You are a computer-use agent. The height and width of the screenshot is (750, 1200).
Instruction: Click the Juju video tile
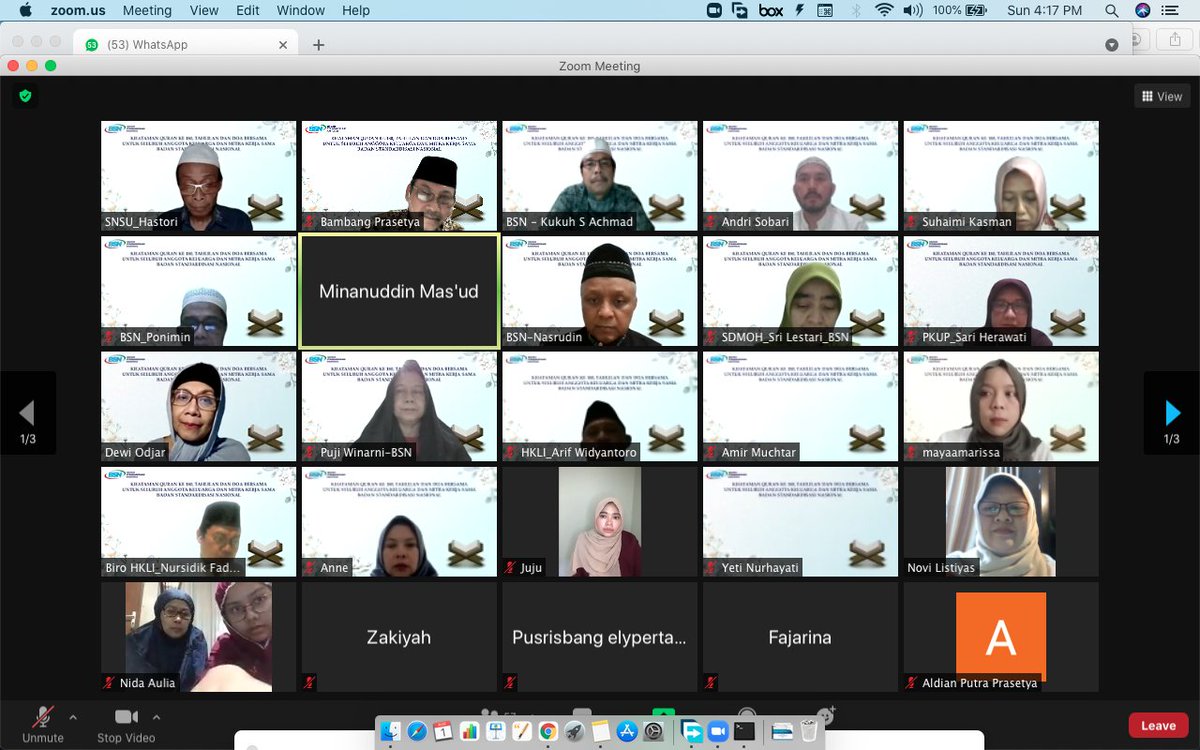tap(600, 522)
